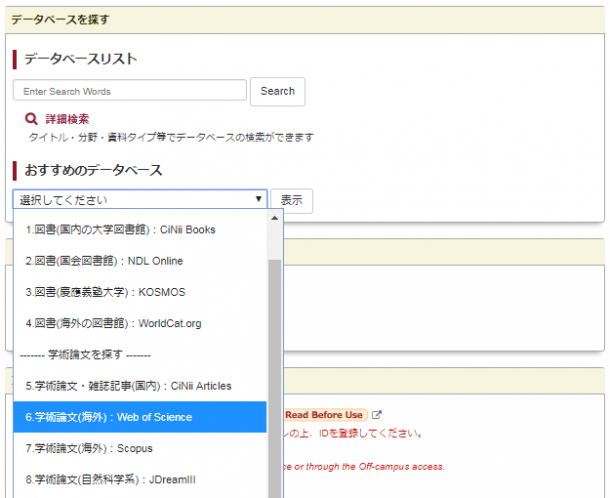Click the external link icon after Read Before Use
The width and height of the screenshot is (610, 498).
coord(376,415)
